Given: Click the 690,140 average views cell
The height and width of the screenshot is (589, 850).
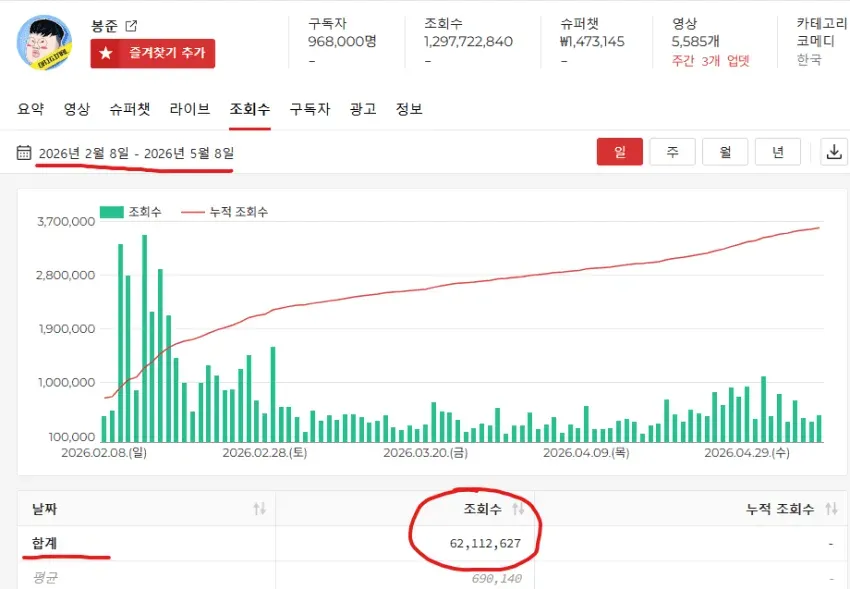Looking at the screenshot, I should click(x=496, y=578).
